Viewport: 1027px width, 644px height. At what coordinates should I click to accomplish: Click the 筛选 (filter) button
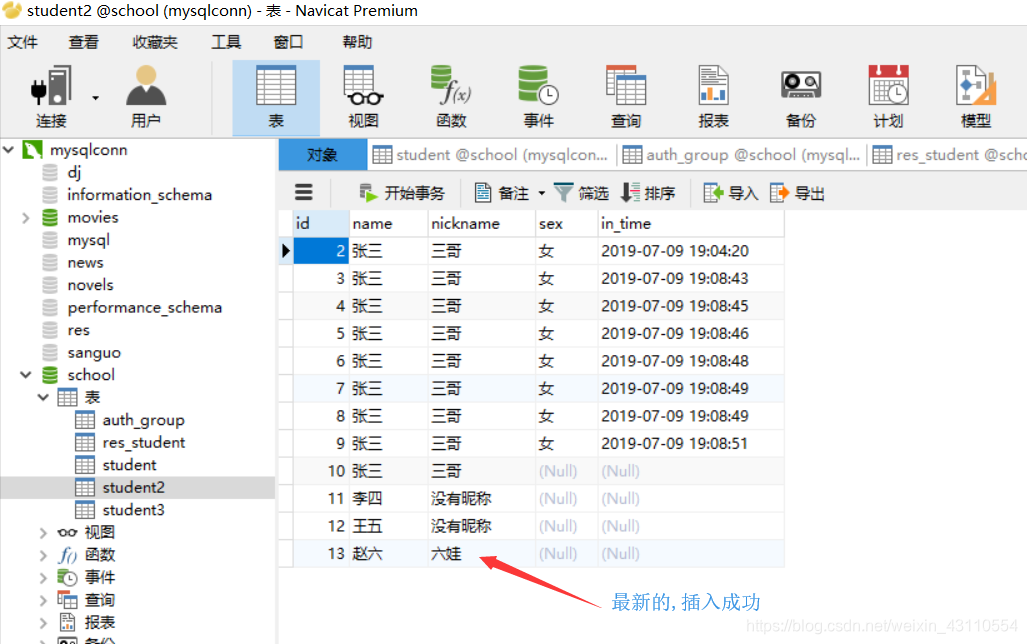(582, 193)
